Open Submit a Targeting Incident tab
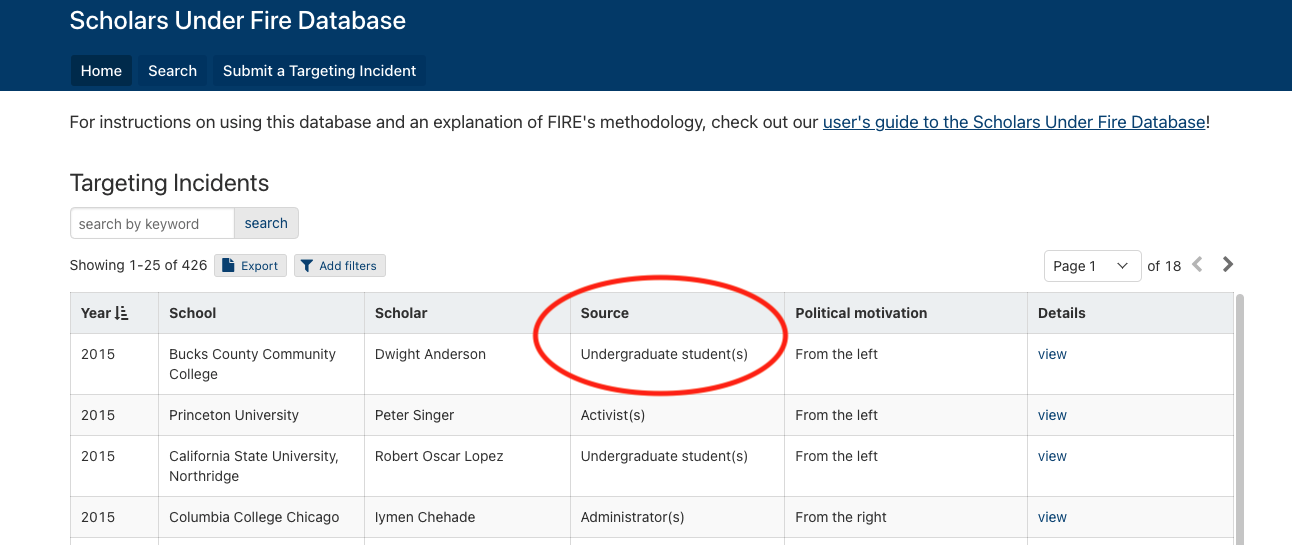This screenshot has width=1292, height=545. pyautogui.click(x=319, y=71)
